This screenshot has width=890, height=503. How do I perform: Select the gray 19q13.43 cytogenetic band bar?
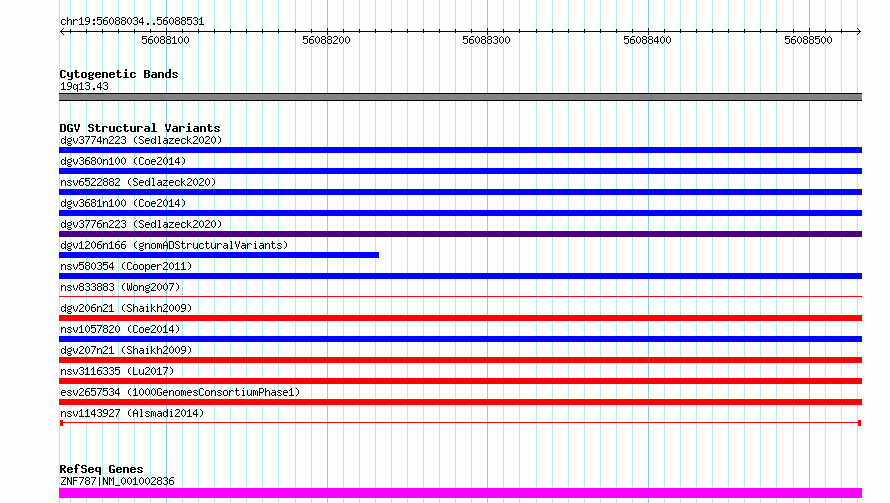click(460, 97)
